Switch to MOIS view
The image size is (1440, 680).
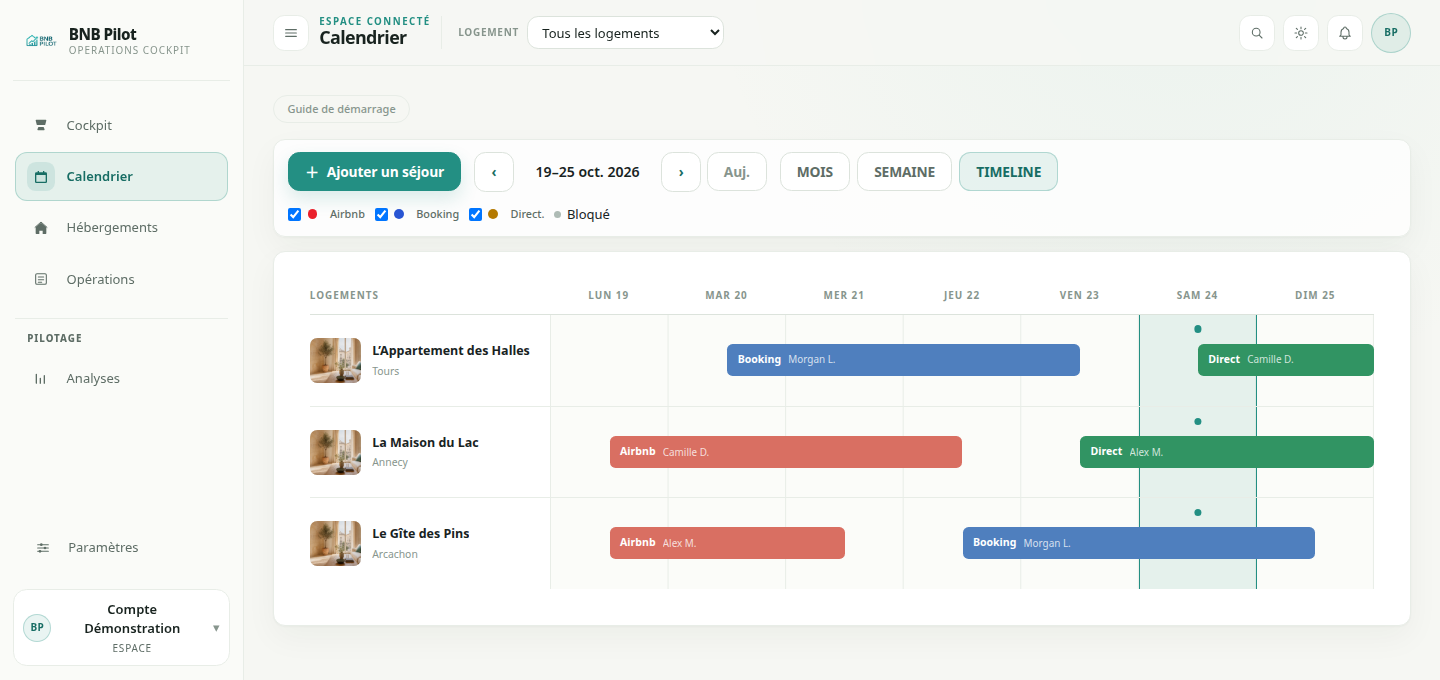point(815,172)
